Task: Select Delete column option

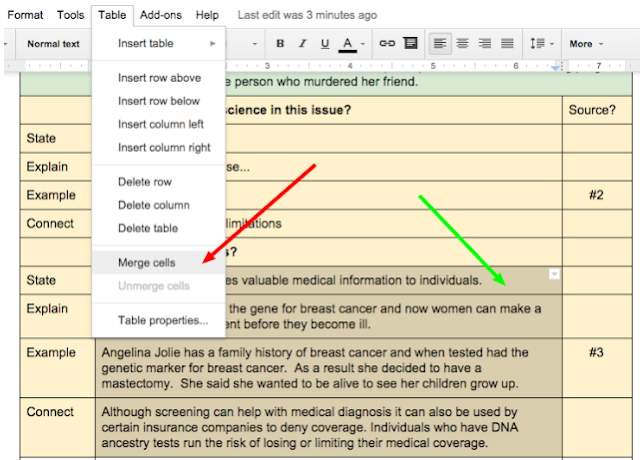Action: pyautogui.click(x=158, y=205)
